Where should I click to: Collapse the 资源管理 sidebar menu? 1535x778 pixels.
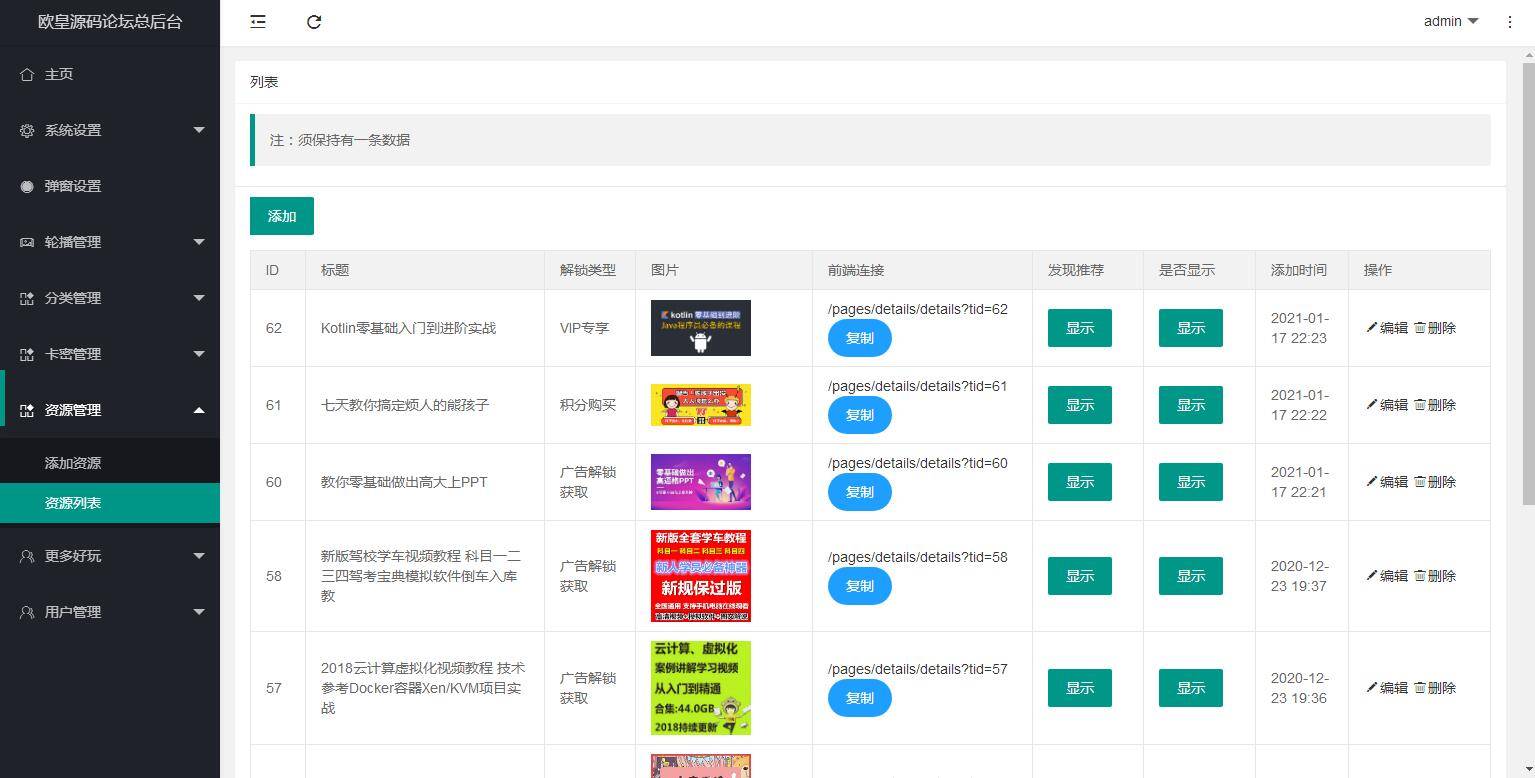coord(110,410)
